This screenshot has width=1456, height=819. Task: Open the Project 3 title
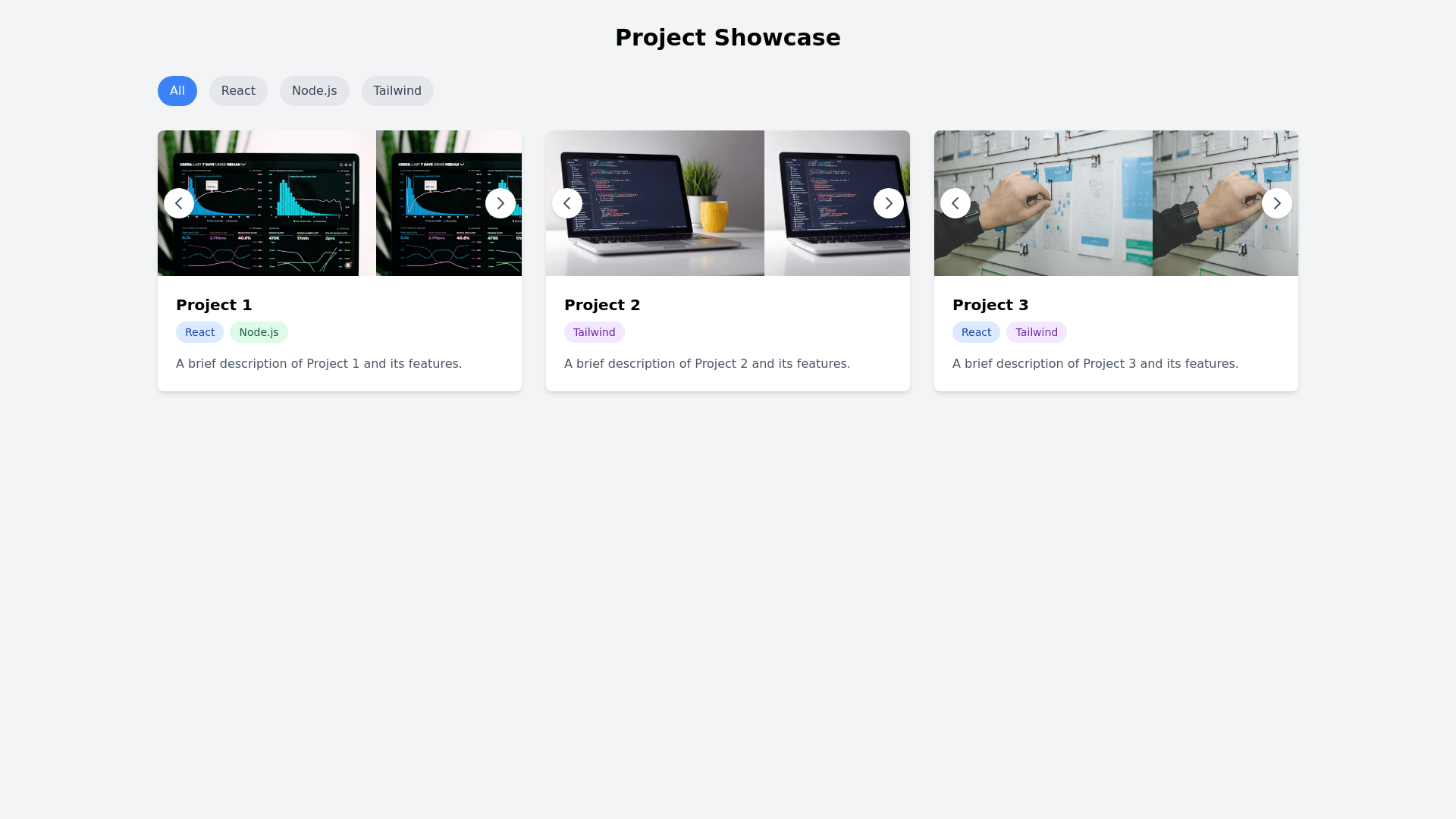[990, 305]
